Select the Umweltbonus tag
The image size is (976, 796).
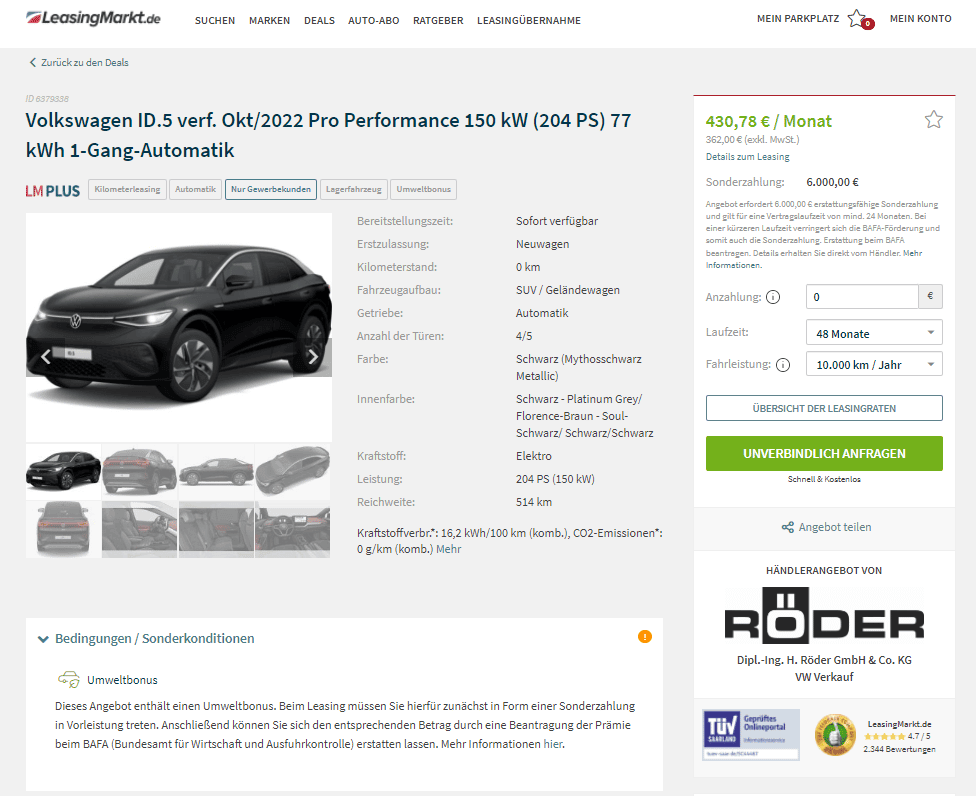point(423,189)
